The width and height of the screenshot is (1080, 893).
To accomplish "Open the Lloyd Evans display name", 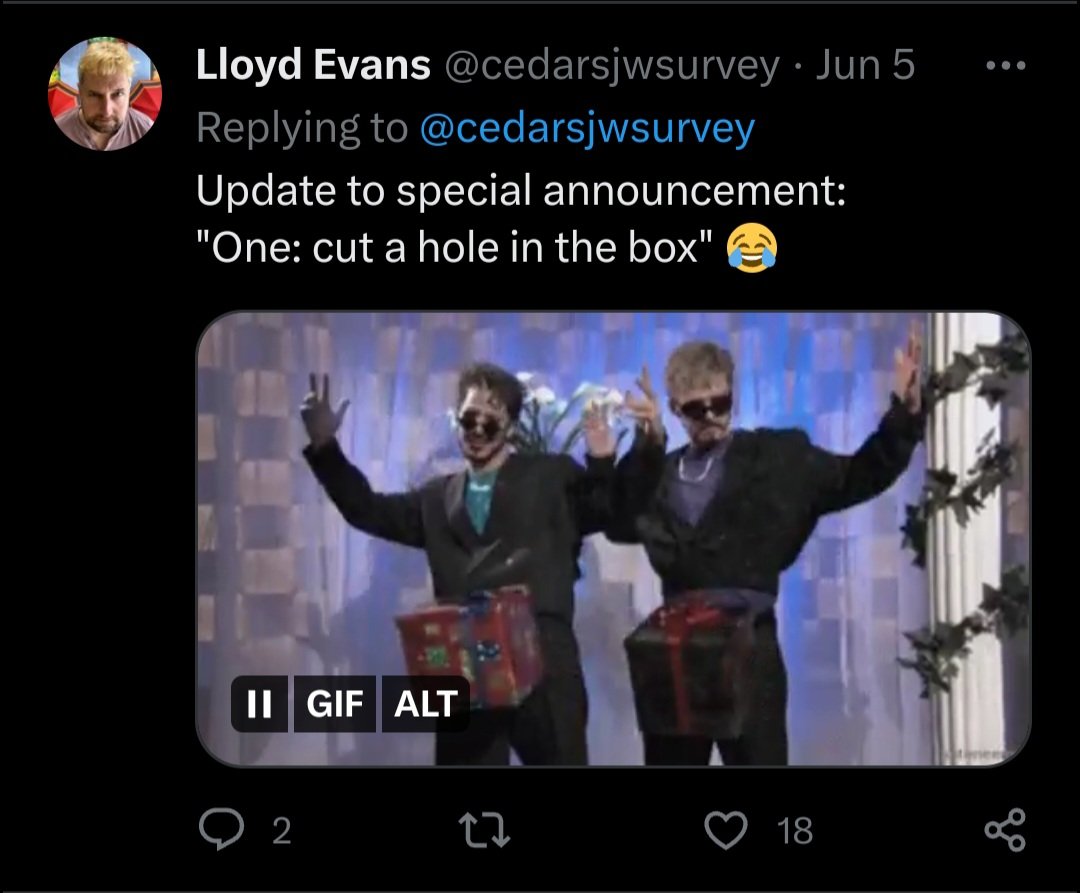I will click(x=313, y=65).
